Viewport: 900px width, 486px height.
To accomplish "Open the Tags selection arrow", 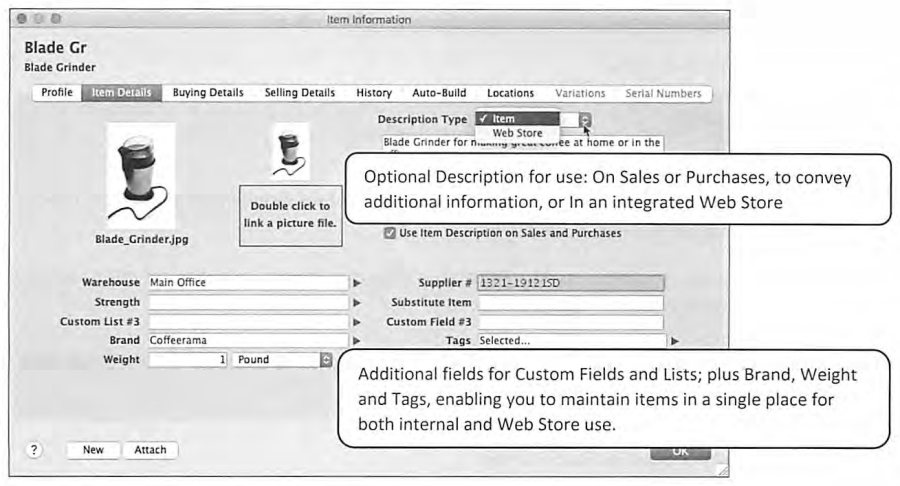I will point(675,341).
